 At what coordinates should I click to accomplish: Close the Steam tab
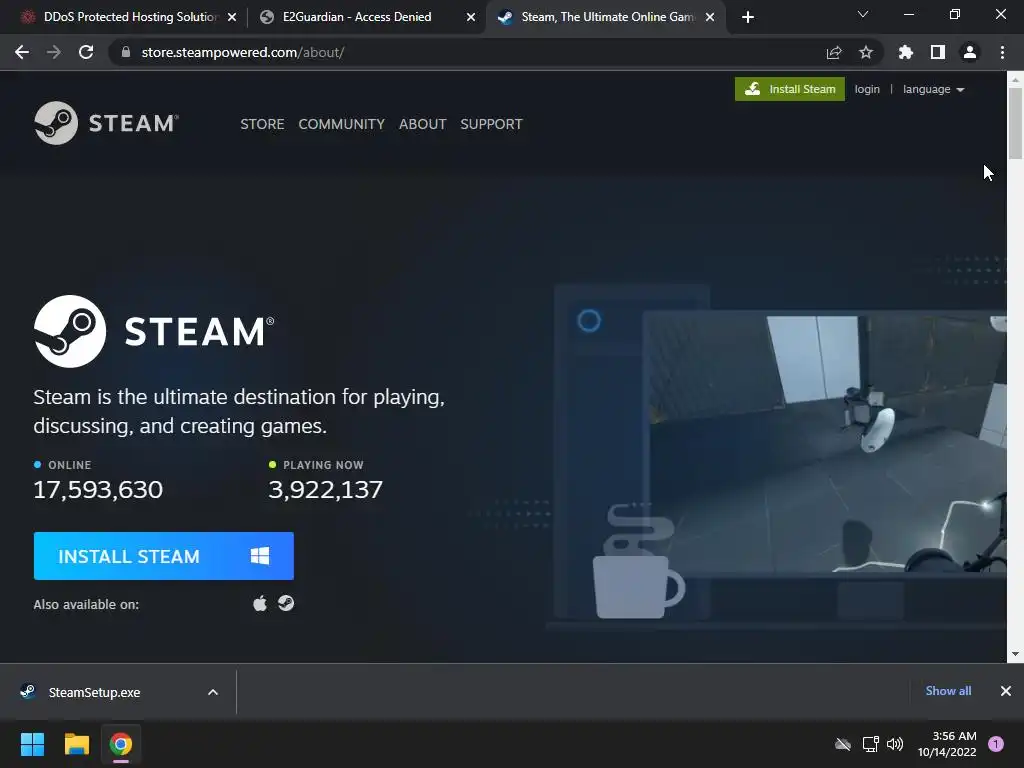[710, 17]
